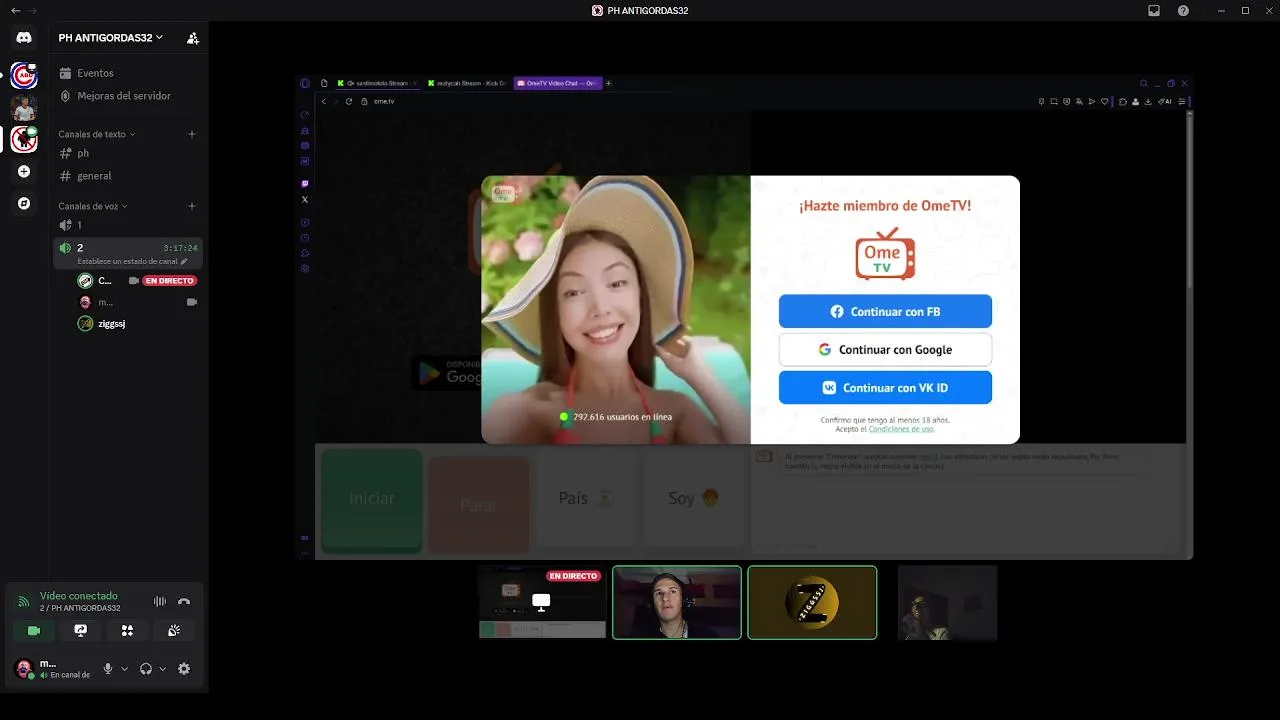The width and height of the screenshot is (1280, 720).
Task: Deafen with headphones icon
Action: 146,669
